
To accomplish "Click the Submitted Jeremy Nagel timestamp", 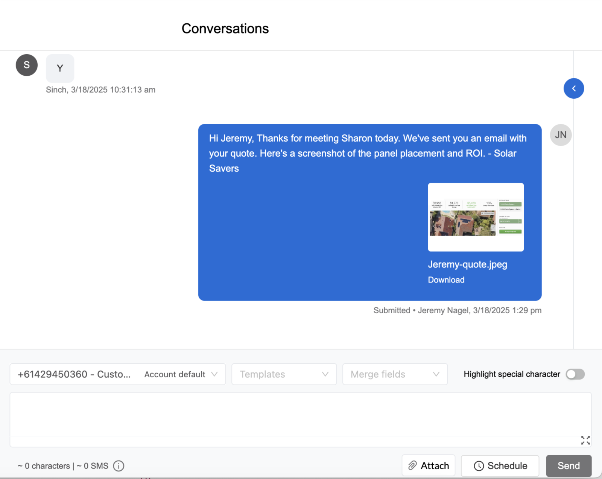I will click(x=457, y=311).
